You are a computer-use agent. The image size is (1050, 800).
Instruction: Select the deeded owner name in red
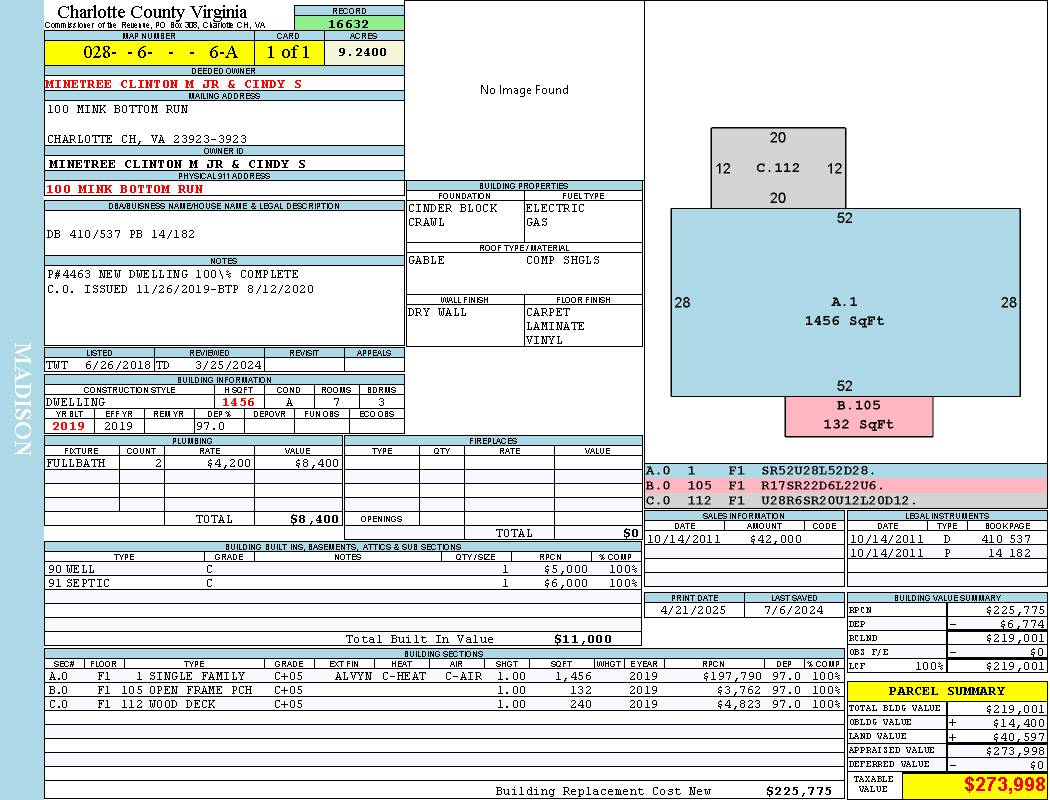tap(173, 84)
